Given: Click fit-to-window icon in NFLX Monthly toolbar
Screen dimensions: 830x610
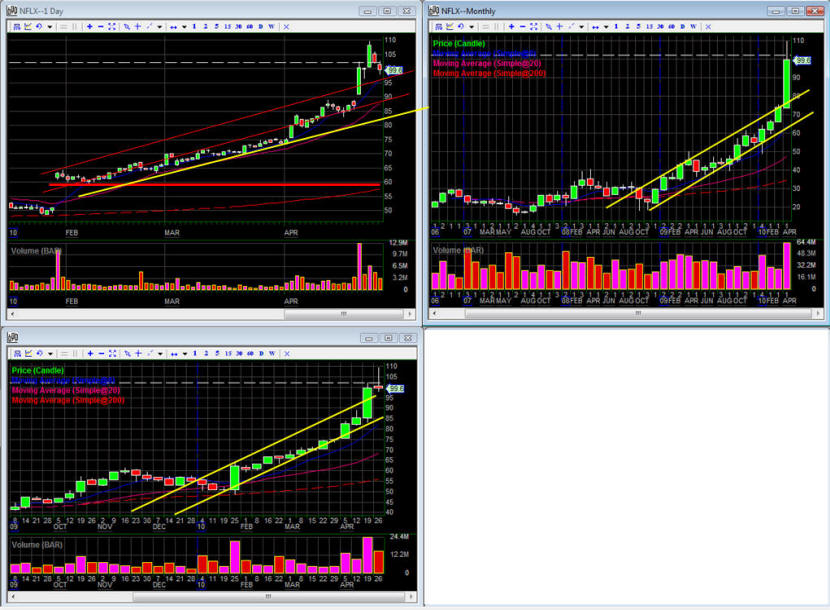Looking at the screenshot, I should (x=534, y=26).
